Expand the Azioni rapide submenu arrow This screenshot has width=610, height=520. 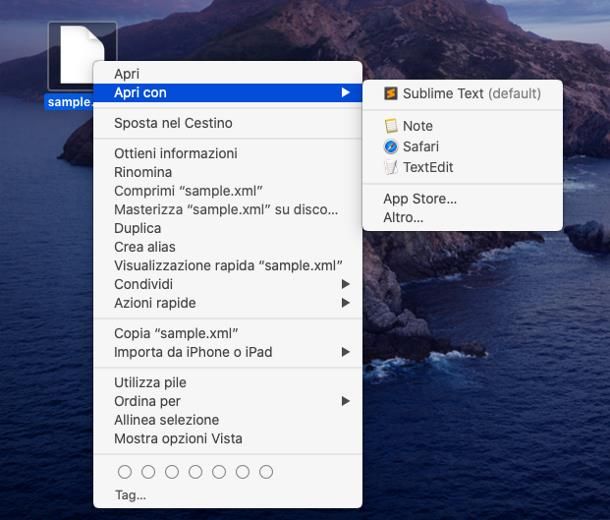click(345, 303)
